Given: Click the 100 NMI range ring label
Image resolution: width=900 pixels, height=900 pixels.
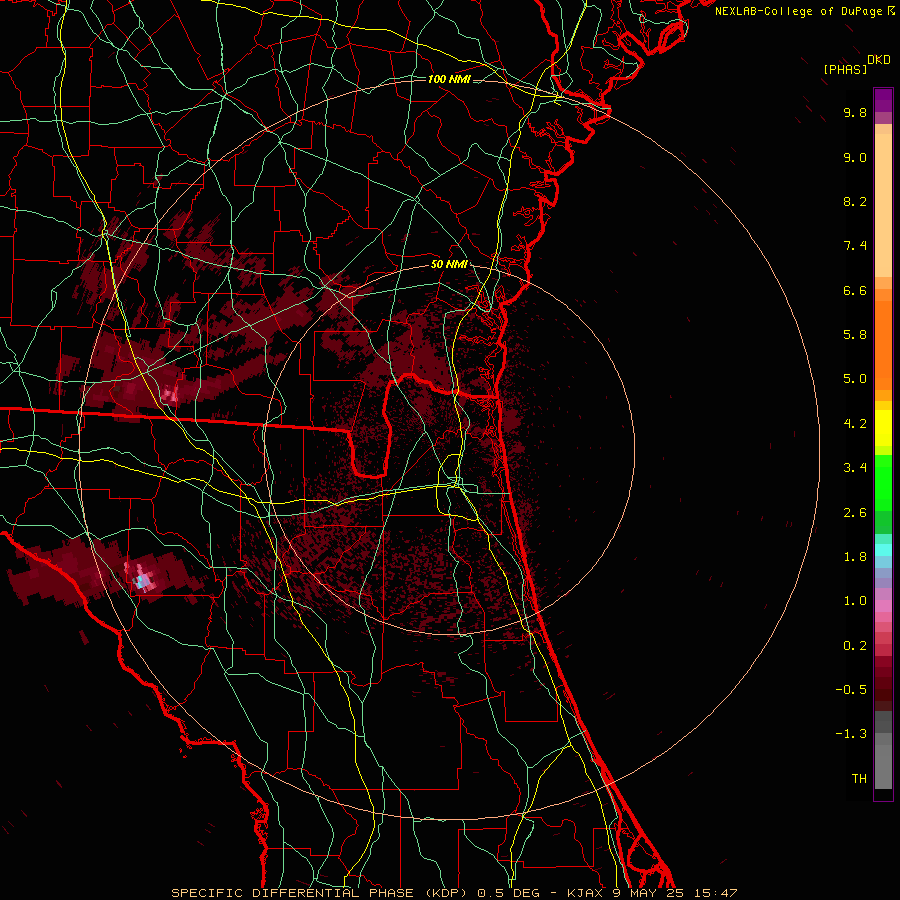Looking at the screenshot, I should pos(449,79).
